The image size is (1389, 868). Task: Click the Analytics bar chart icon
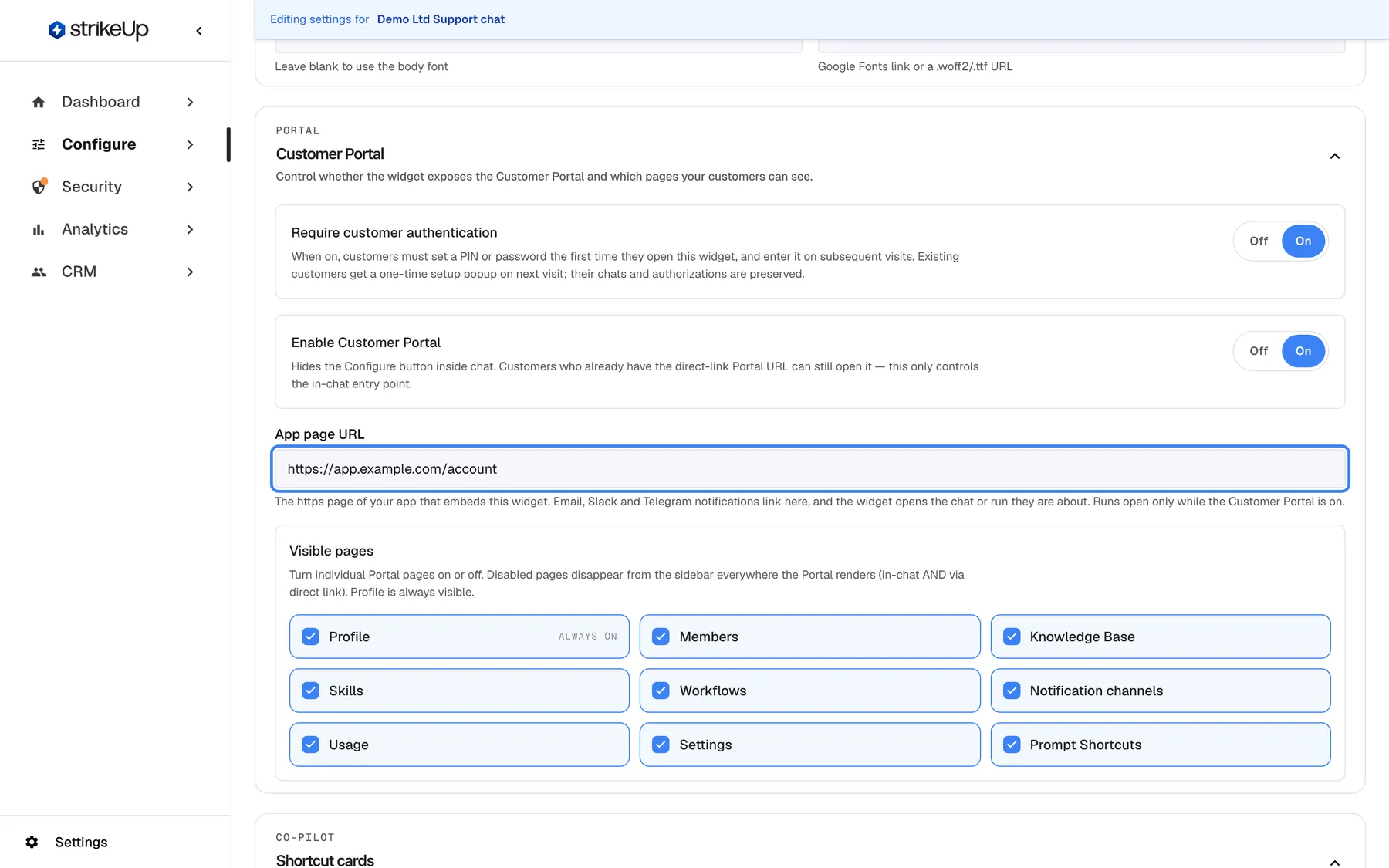pos(39,229)
